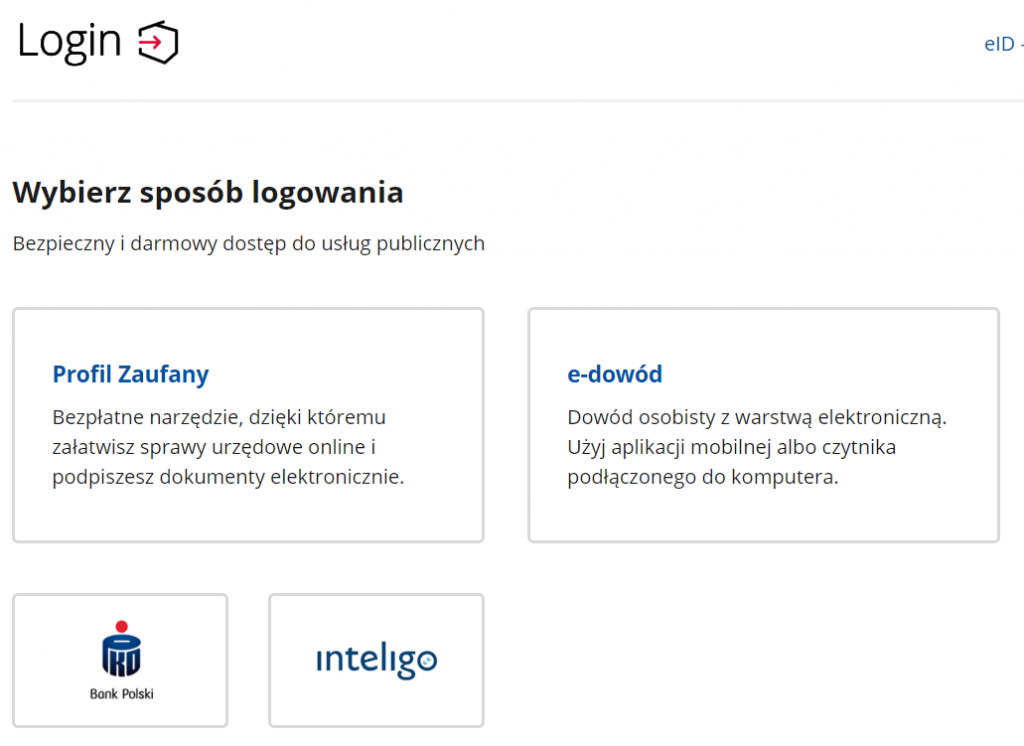Click the "Wybierz sposób logowania" heading
This screenshot has height=746, width=1024.
[207, 192]
